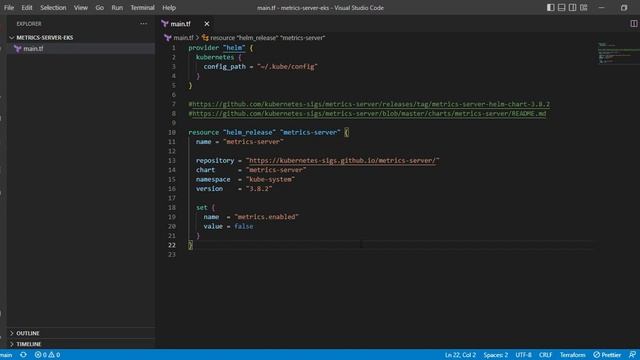Screen dimensions: 640x360
Task: Click "metrics.enabled" string
Action: tap(267, 217)
